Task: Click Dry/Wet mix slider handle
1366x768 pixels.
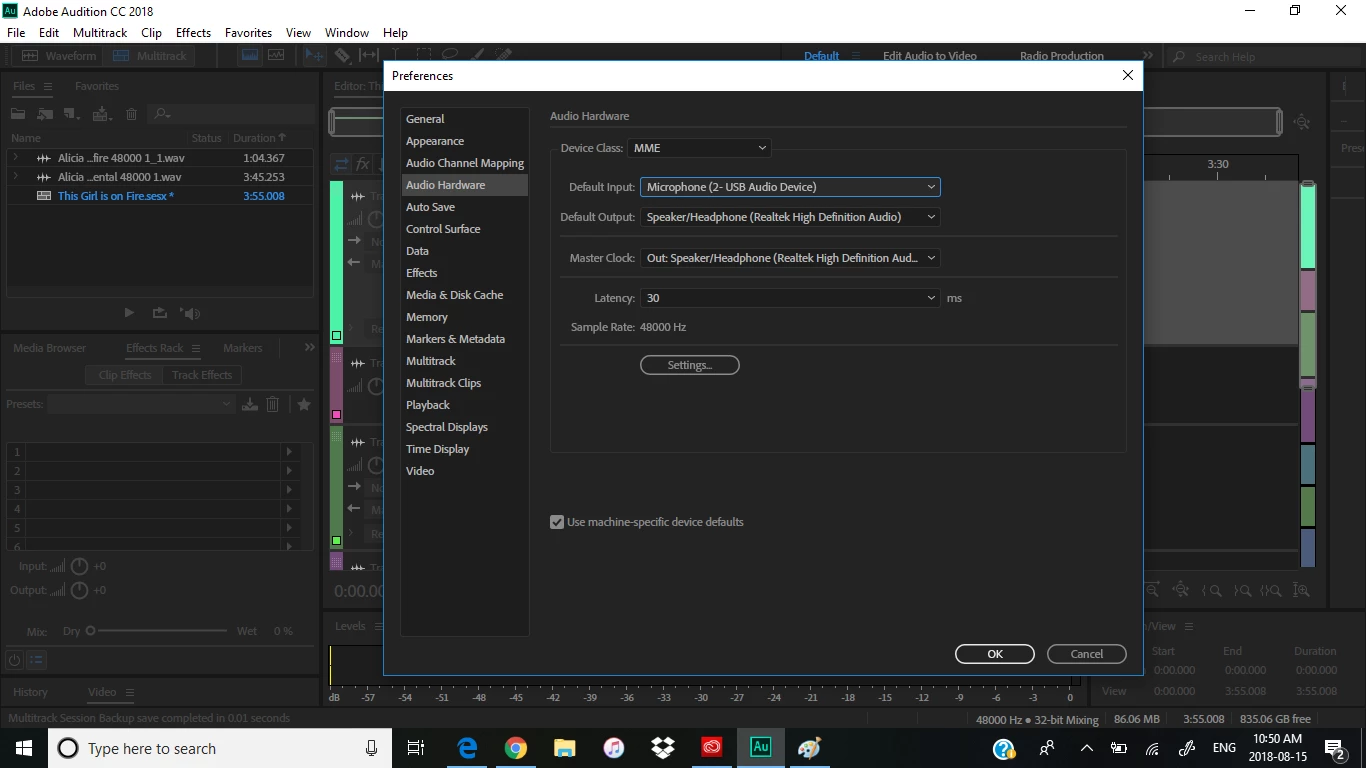Action: point(90,631)
